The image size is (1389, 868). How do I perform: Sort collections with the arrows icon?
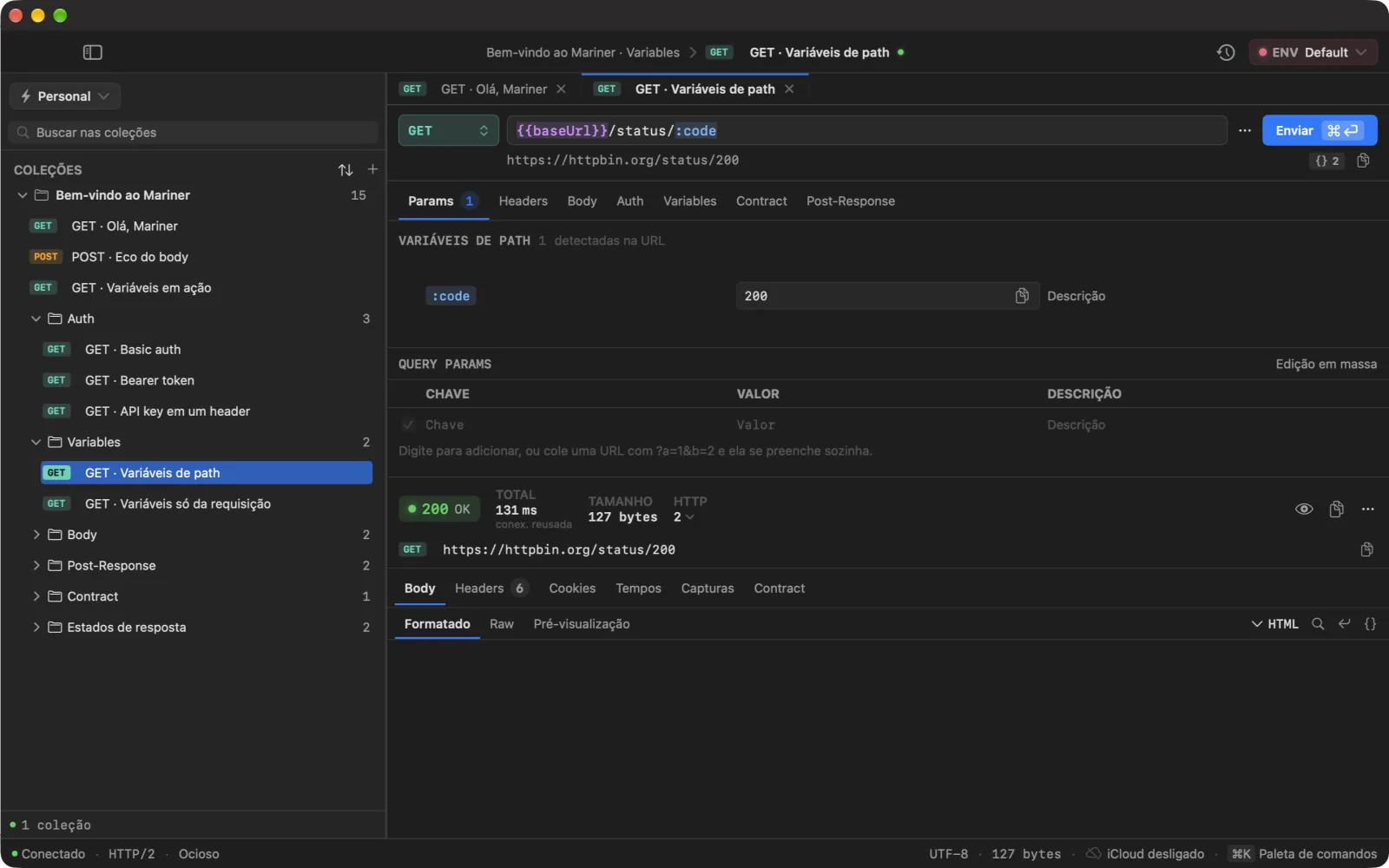pos(346,170)
